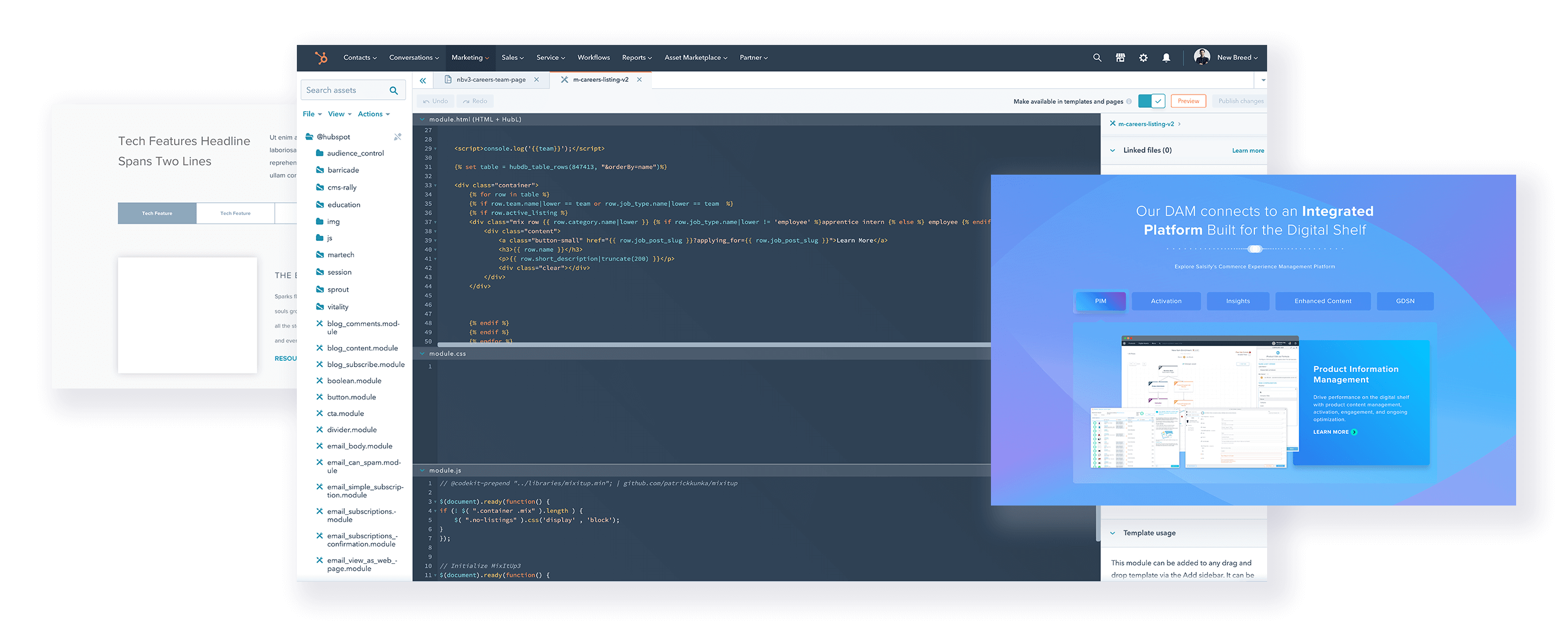Screen dimensions: 1568x626
Task: Click the Undo button
Action: pyautogui.click(x=435, y=101)
